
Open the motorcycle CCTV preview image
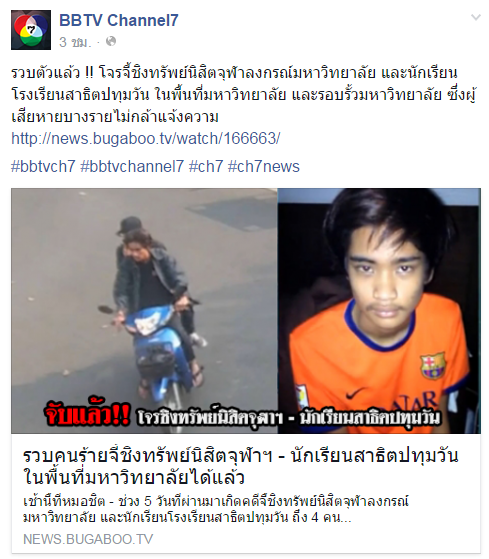(144, 311)
